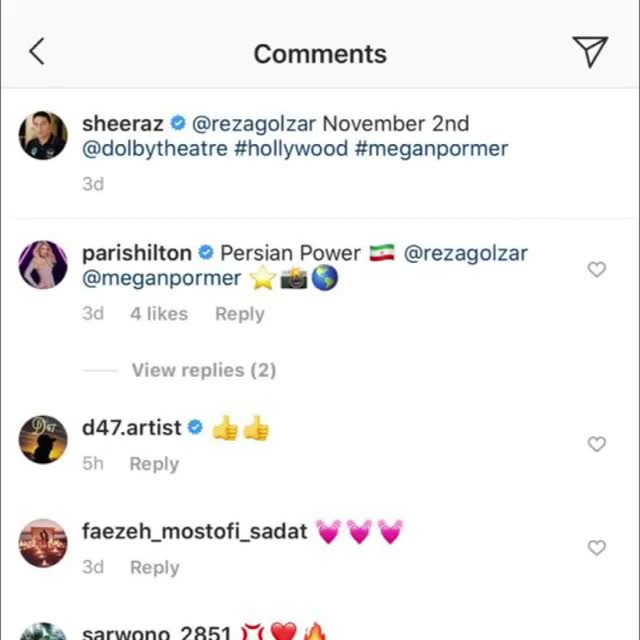Open parishilton profile picture
The width and height of the screenshot is (640, 640).
43,265
